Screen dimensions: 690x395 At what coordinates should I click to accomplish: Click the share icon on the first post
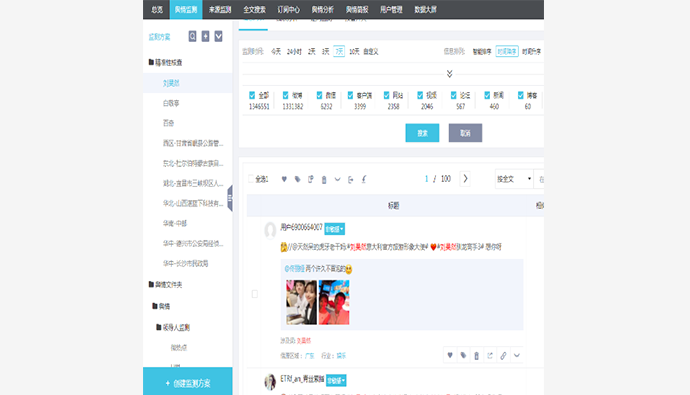490,355
